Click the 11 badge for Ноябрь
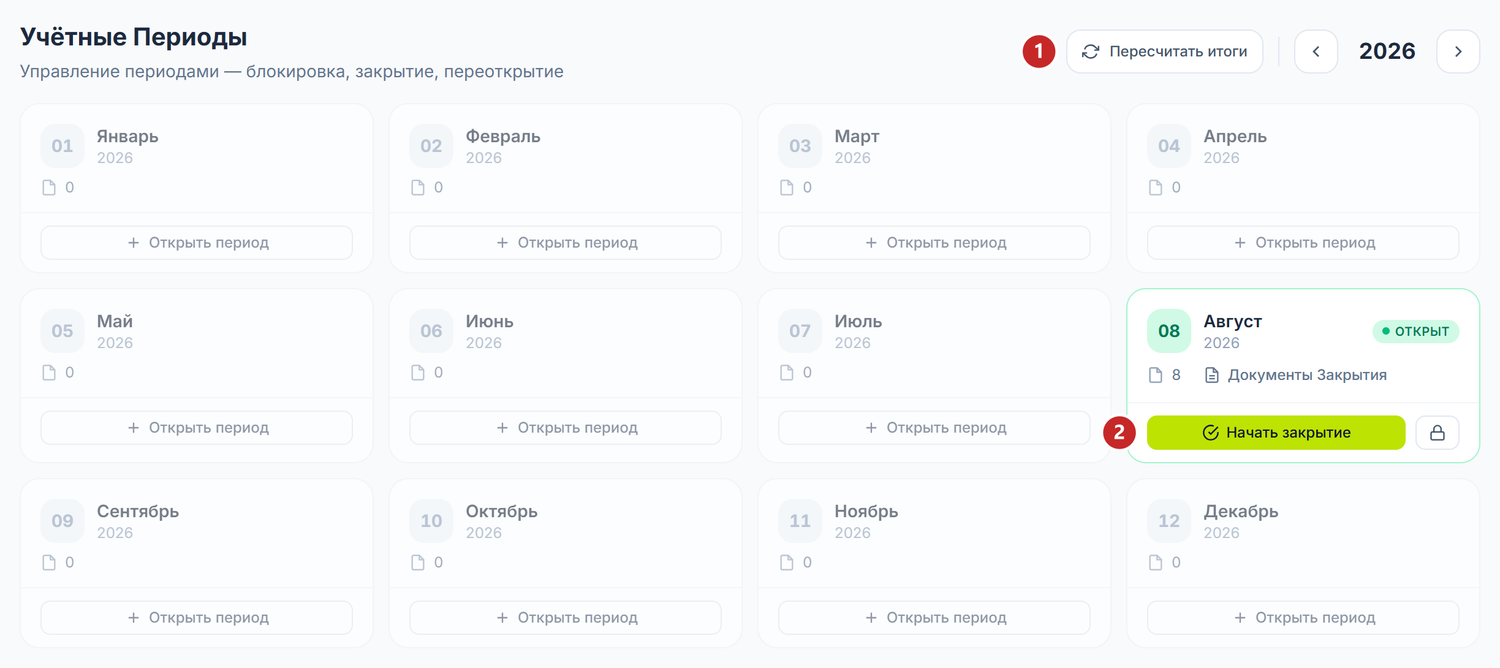This screenshot has height=668, width=1500. [800, 521]
